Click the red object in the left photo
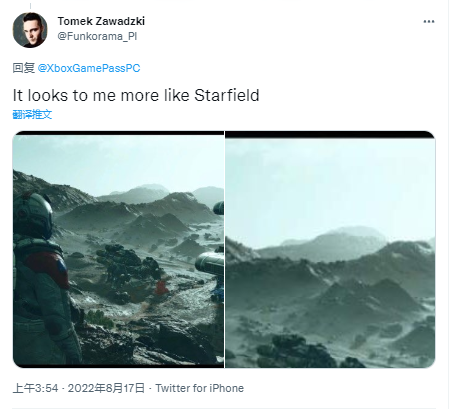451x409 pixels. (162, 288)
